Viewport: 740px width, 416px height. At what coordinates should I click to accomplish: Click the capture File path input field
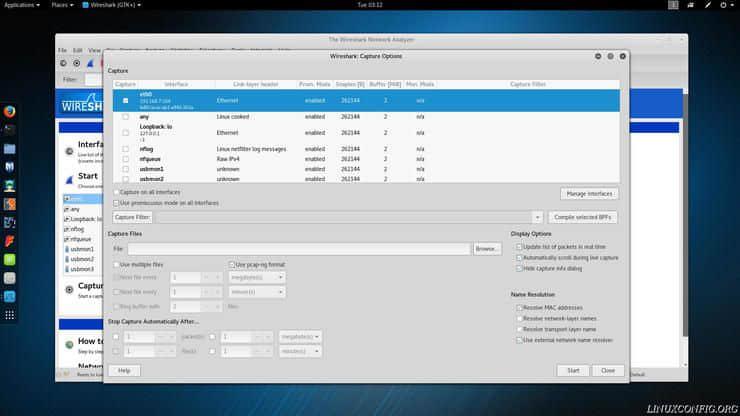298,248
